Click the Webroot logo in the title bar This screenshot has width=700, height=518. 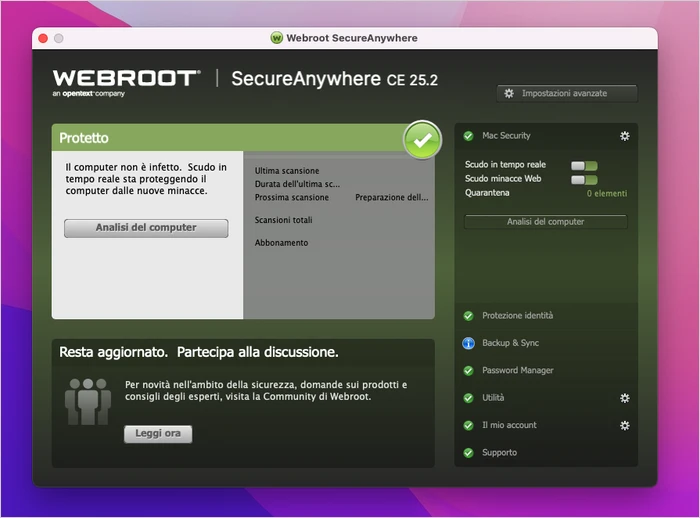276,38
